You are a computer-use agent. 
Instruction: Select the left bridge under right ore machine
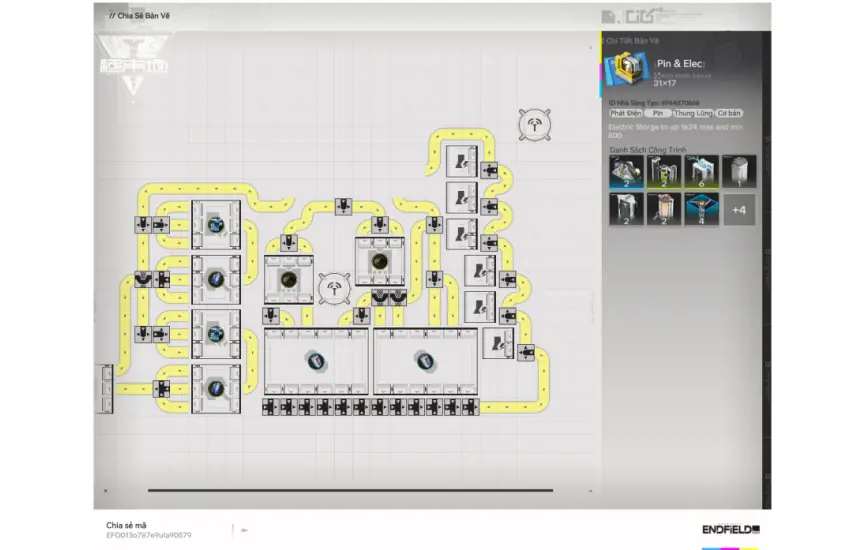coord(380,297)
